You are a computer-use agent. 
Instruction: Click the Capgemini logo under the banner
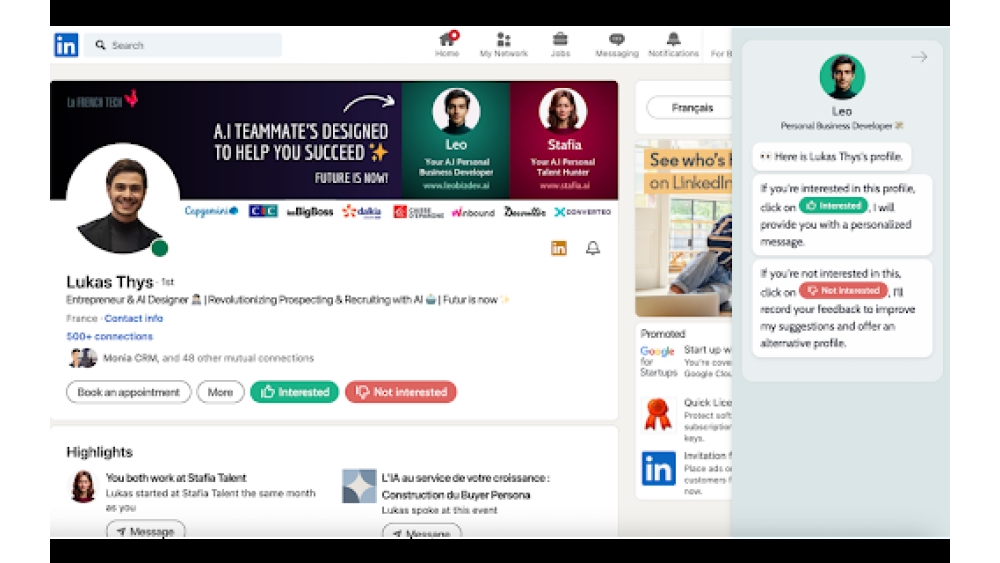tap(211, 211)
